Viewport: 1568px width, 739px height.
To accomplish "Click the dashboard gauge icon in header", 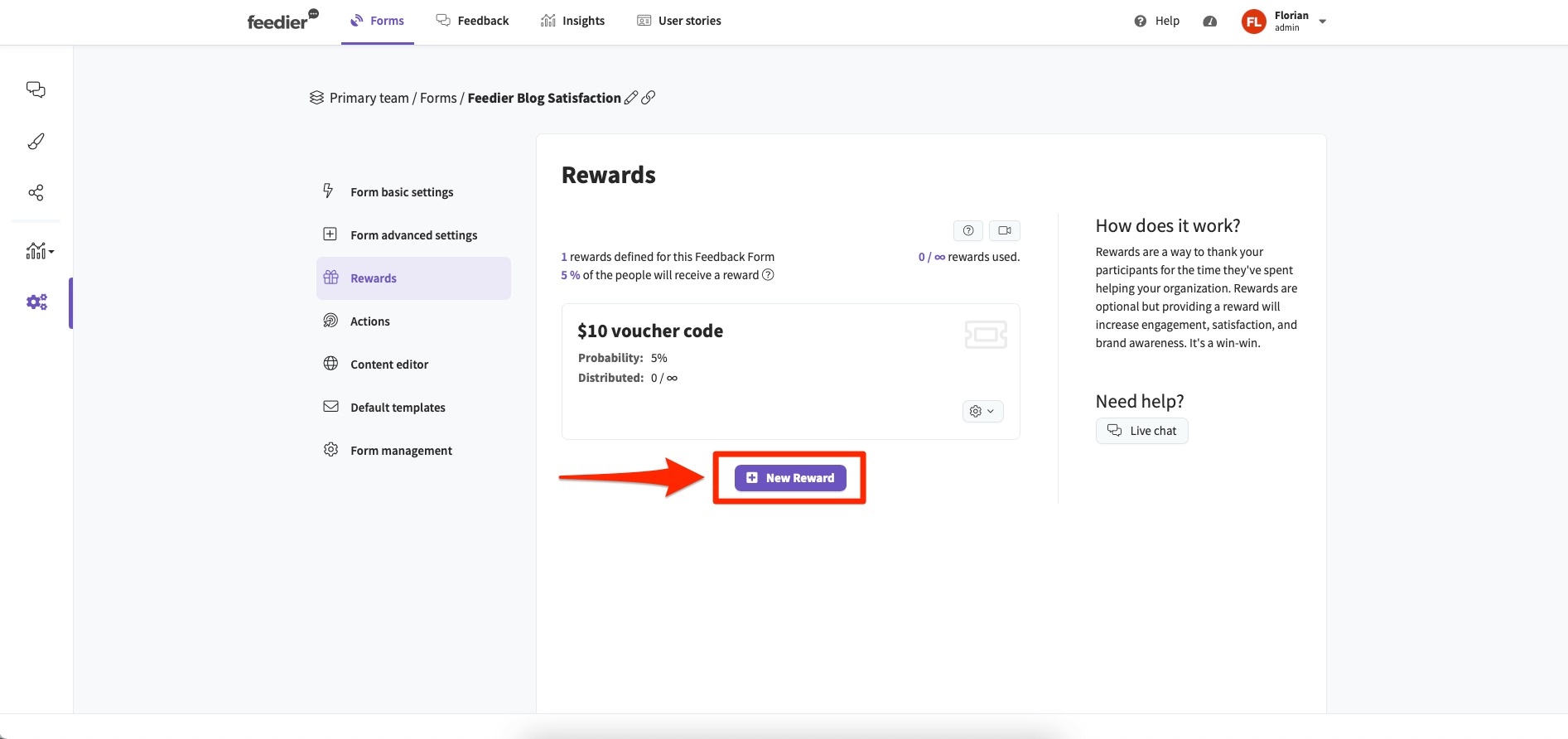I will (1210, 22).
